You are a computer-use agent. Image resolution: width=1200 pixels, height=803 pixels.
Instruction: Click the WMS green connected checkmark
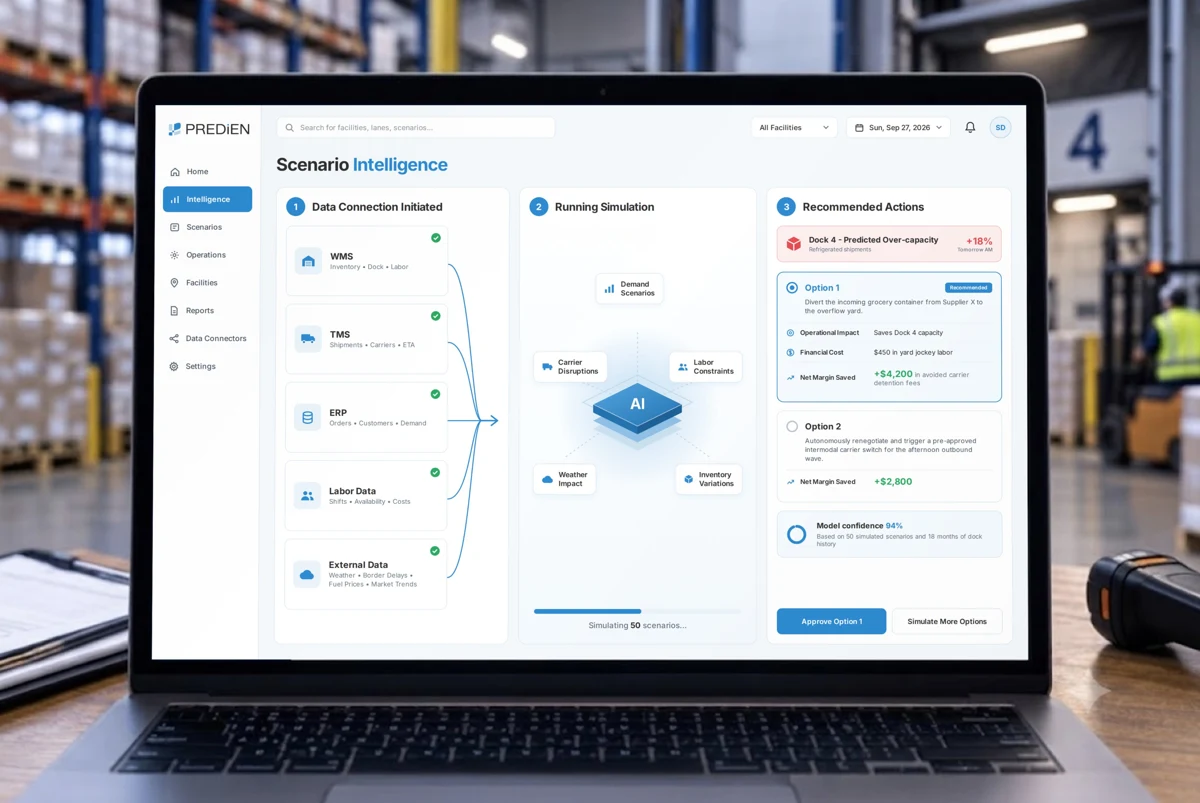[436, 238]
